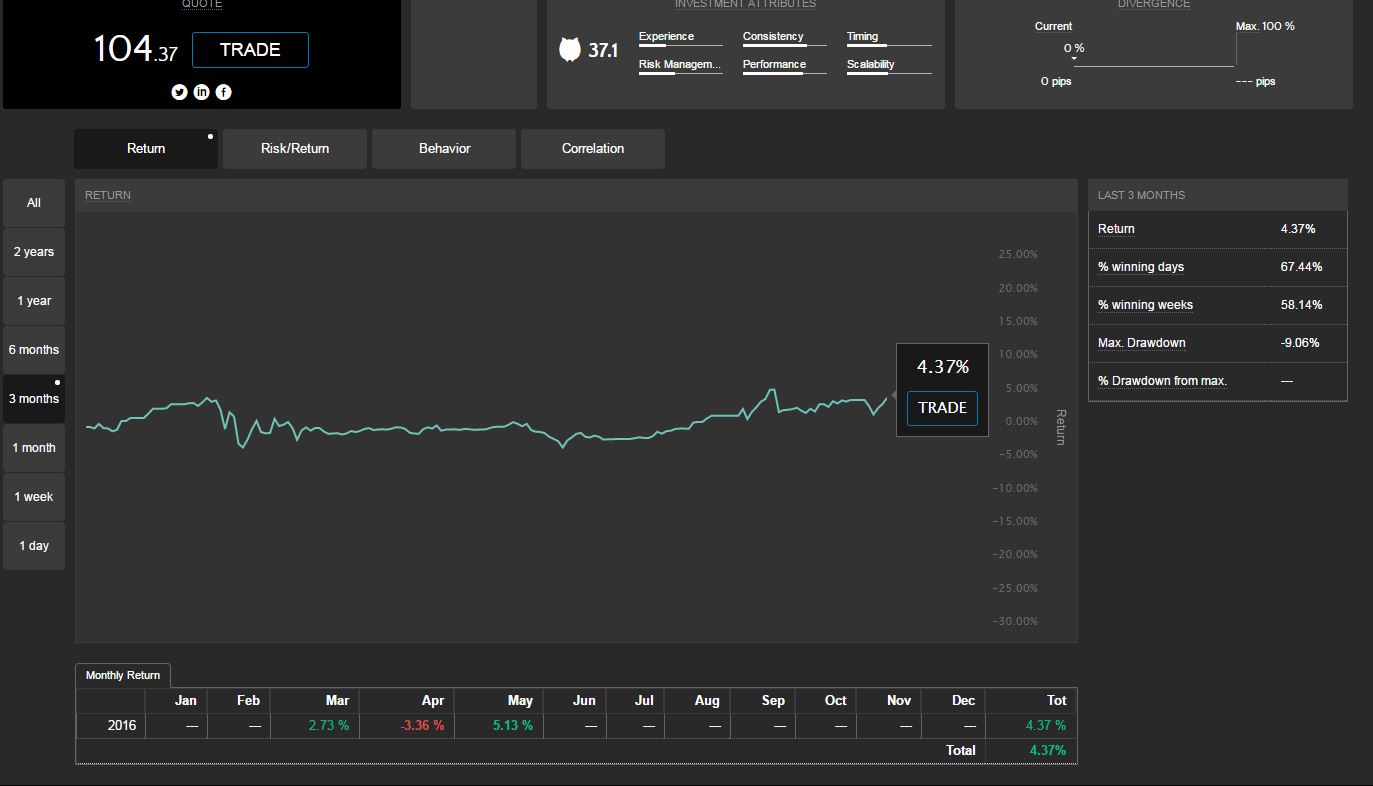This screenshot has width=1373, height=786.
Task: Click the Facebook share icon
Action: point(223,92)
